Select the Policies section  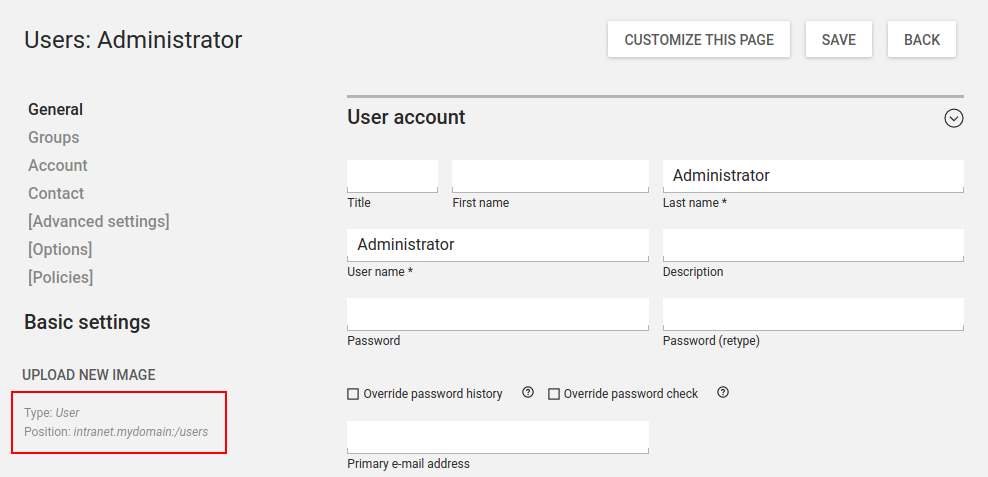coord(60,277)
